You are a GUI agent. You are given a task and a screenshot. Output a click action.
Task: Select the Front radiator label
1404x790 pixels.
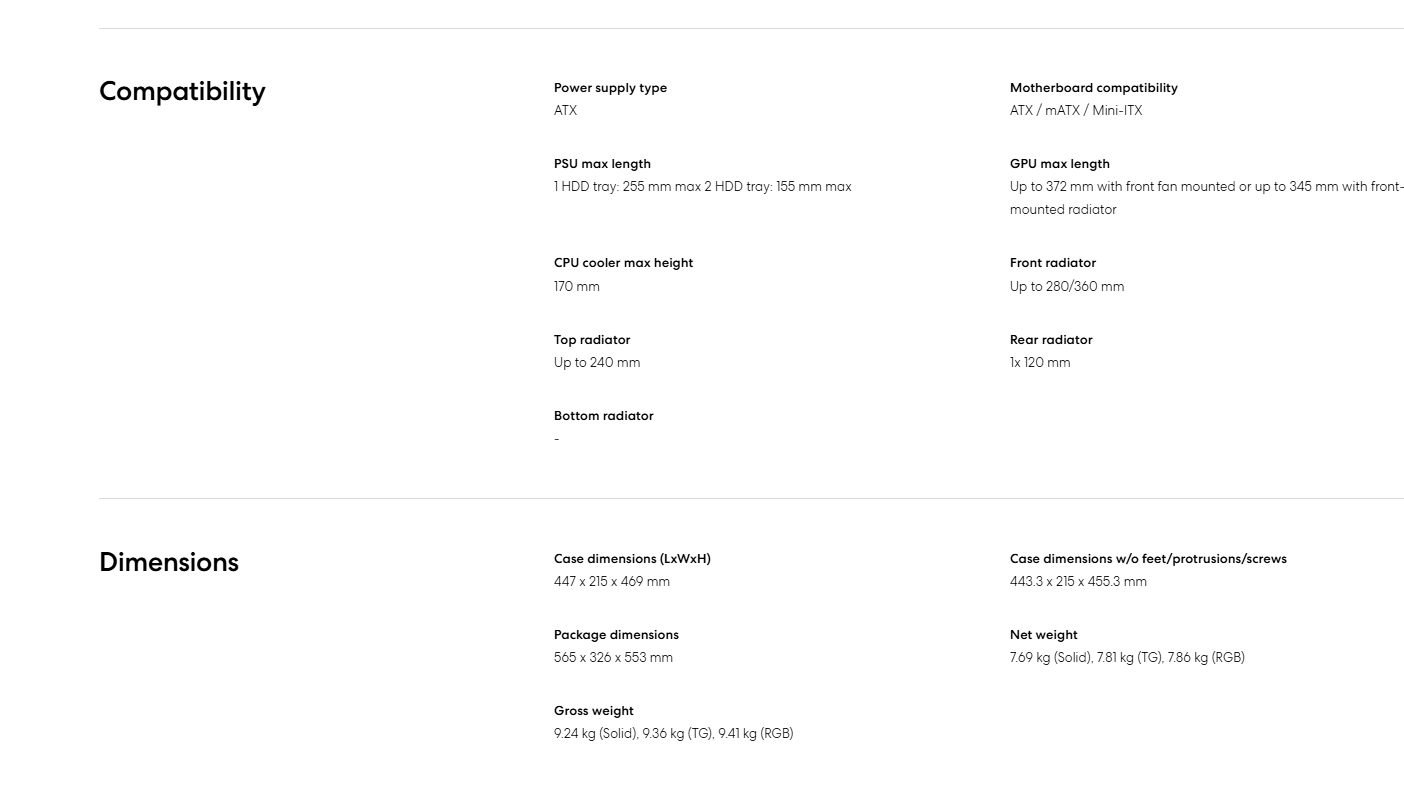1052,263
